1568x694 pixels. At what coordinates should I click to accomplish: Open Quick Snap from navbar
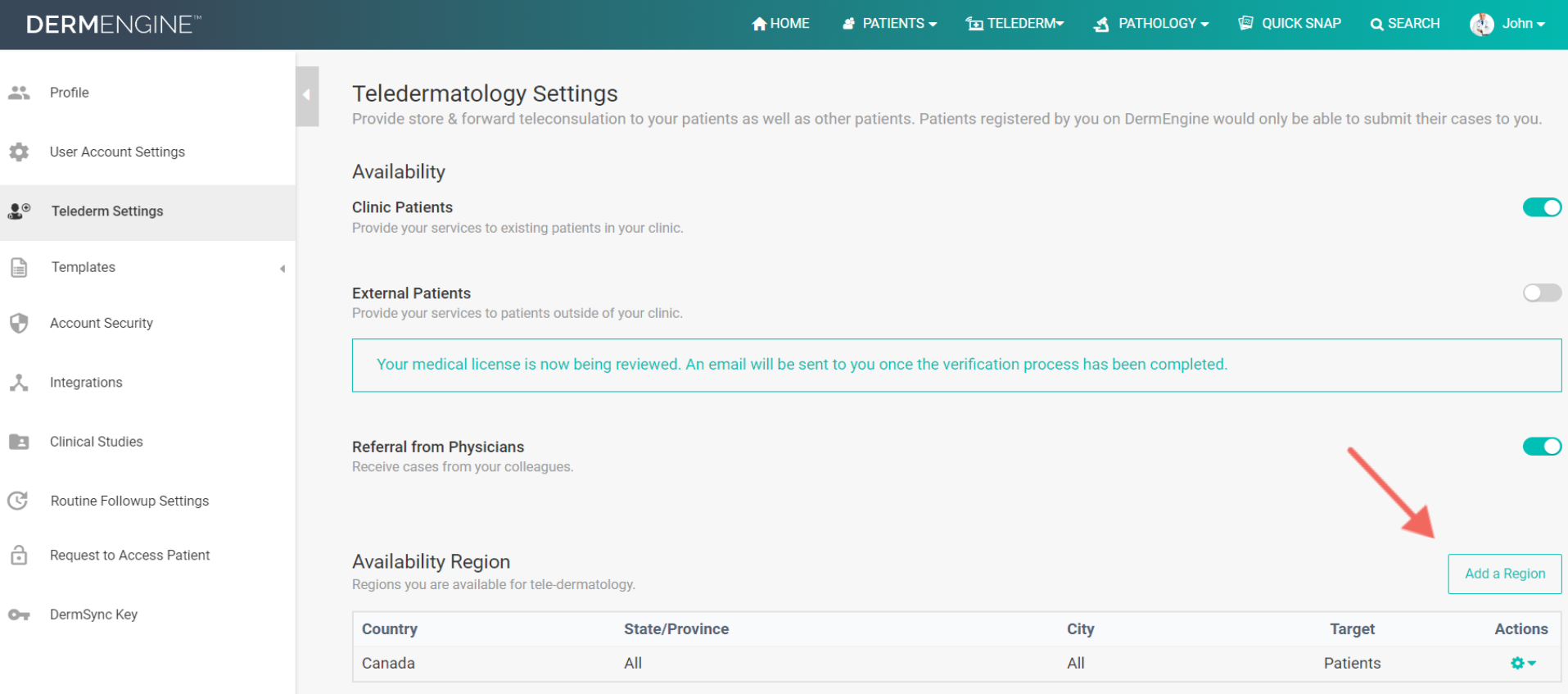pyautogui.click(x=1290, y=24)
